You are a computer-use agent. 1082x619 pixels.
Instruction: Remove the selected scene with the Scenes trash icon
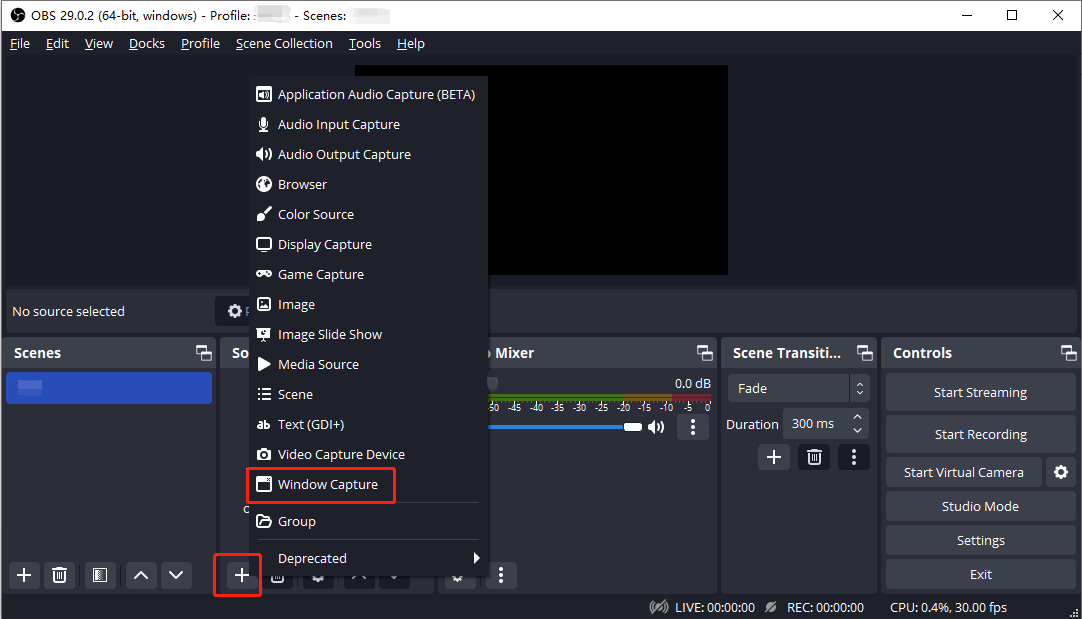(x=59, y=575)
